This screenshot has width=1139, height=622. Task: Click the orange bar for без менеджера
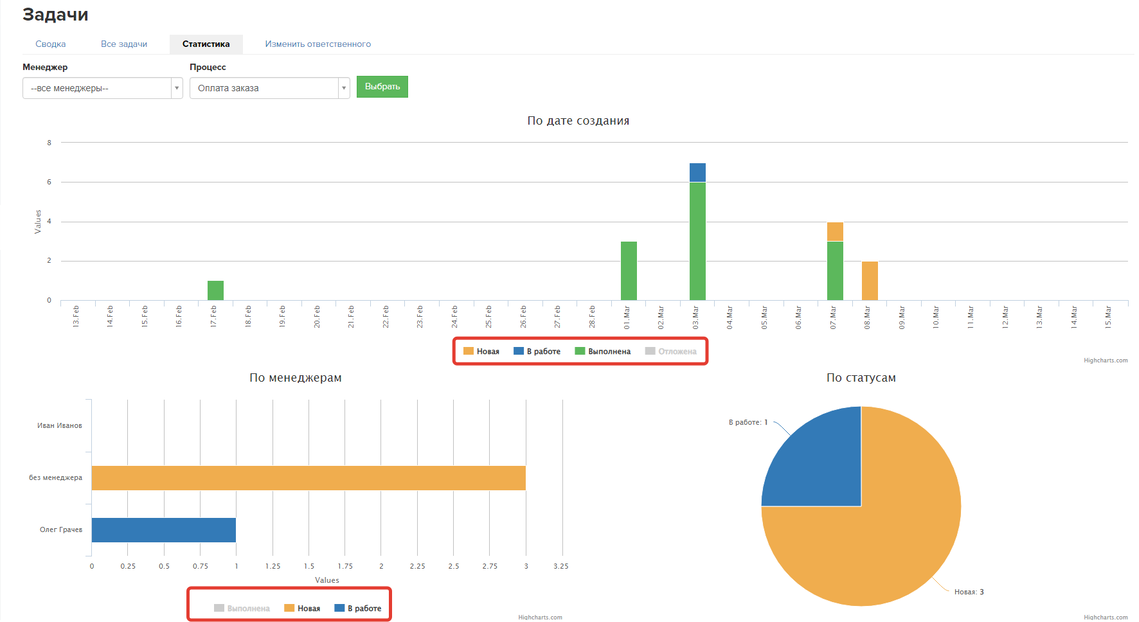[308, 478]
